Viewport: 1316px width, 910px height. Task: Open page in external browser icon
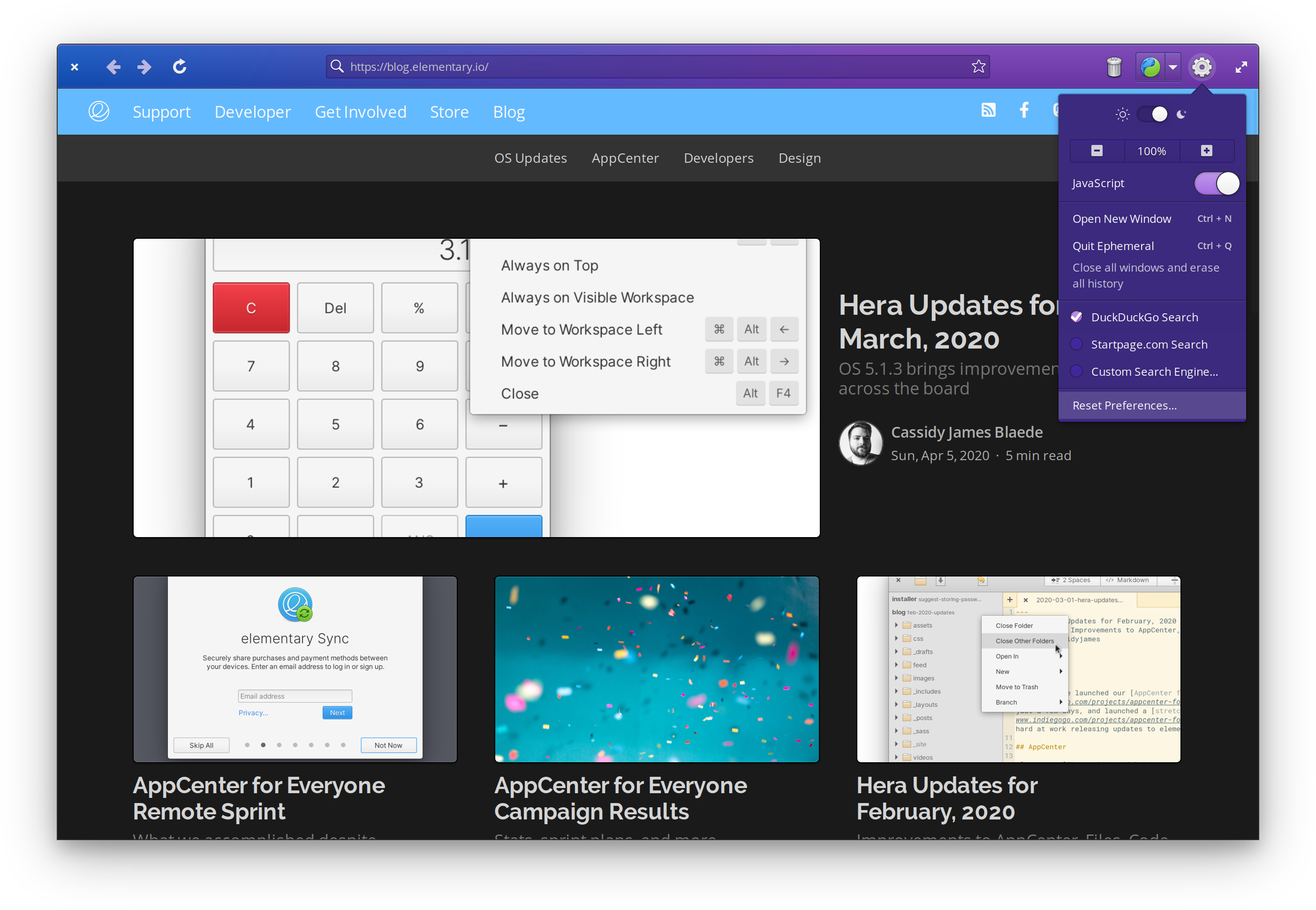point(1150,67)
